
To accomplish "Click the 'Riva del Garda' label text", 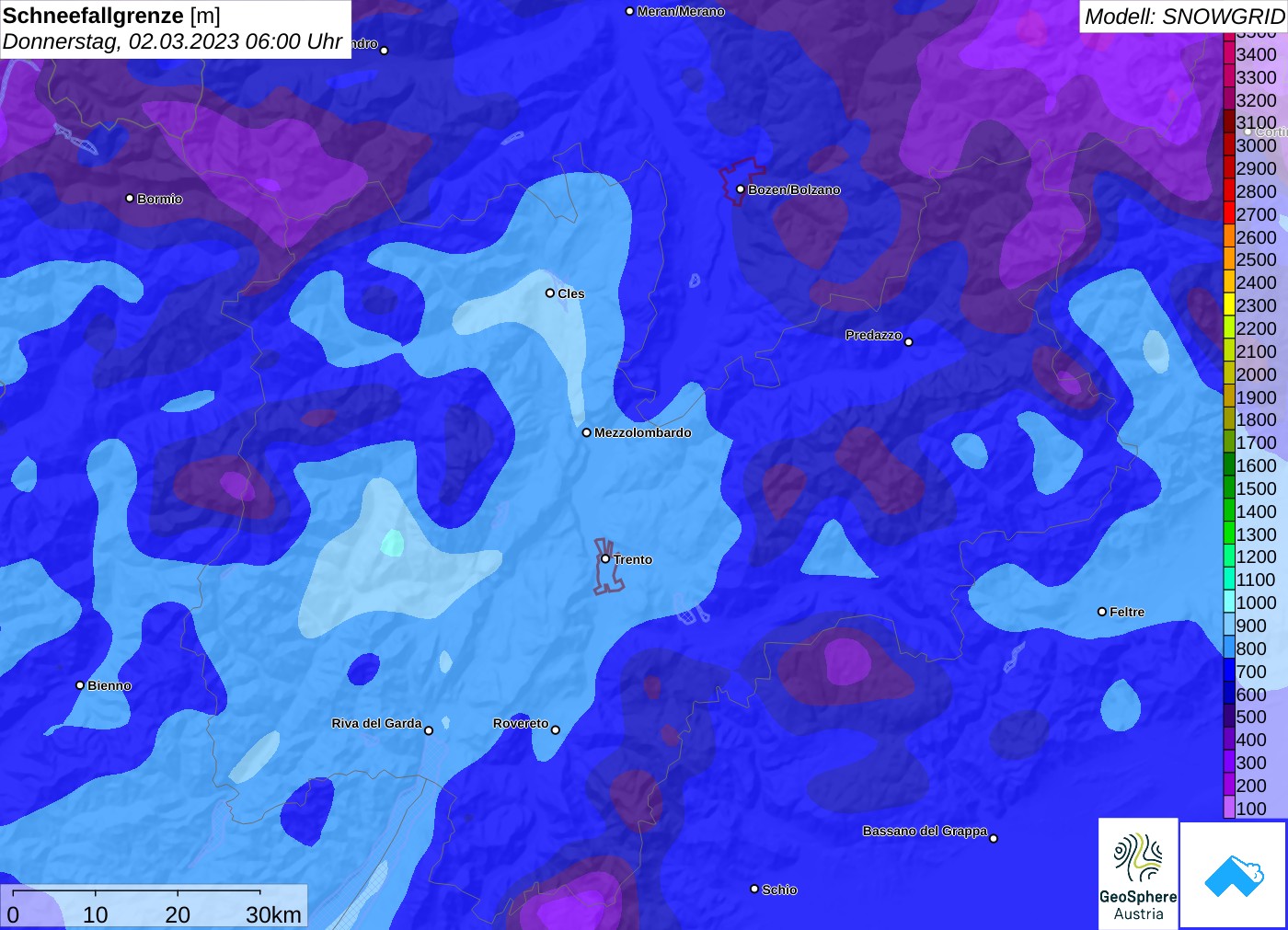I will [x=376, y=723].
